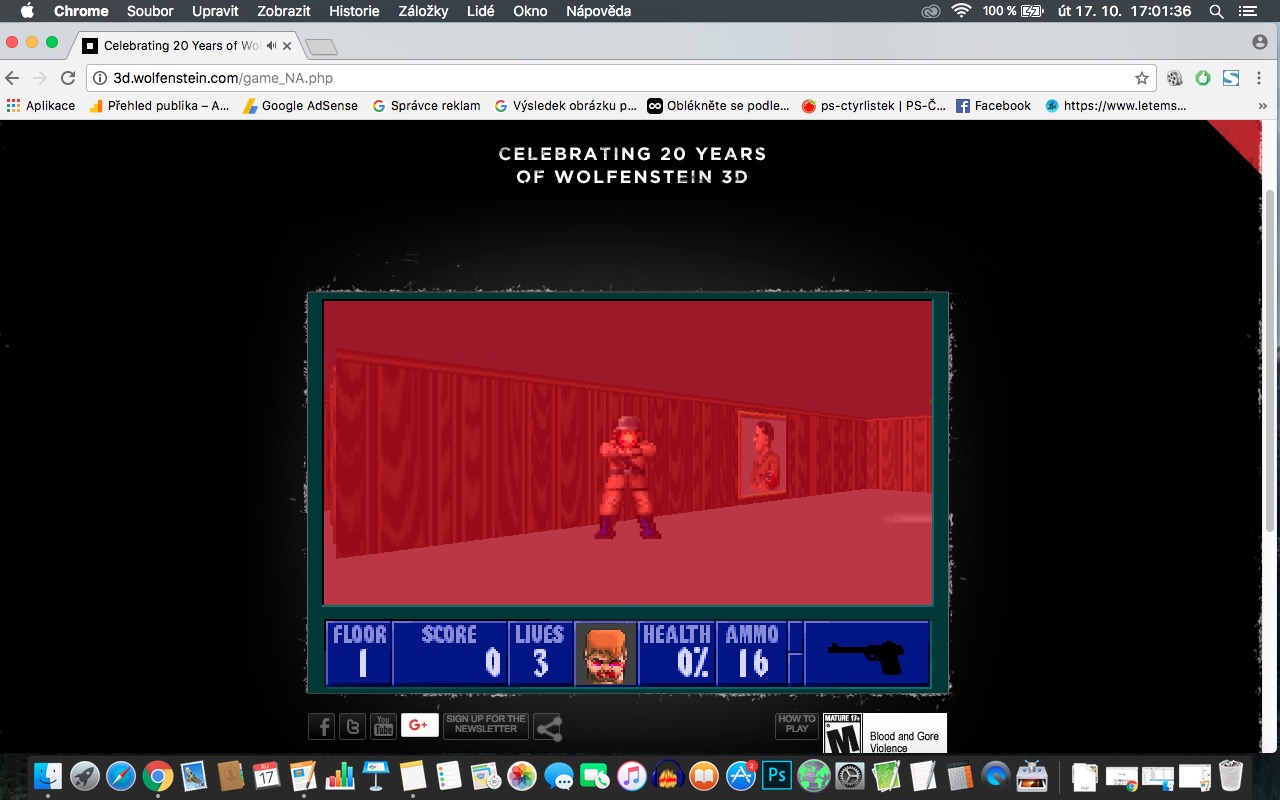Open the Přehled publika bookmark
1280x800 pixels.
coord(159,105)
